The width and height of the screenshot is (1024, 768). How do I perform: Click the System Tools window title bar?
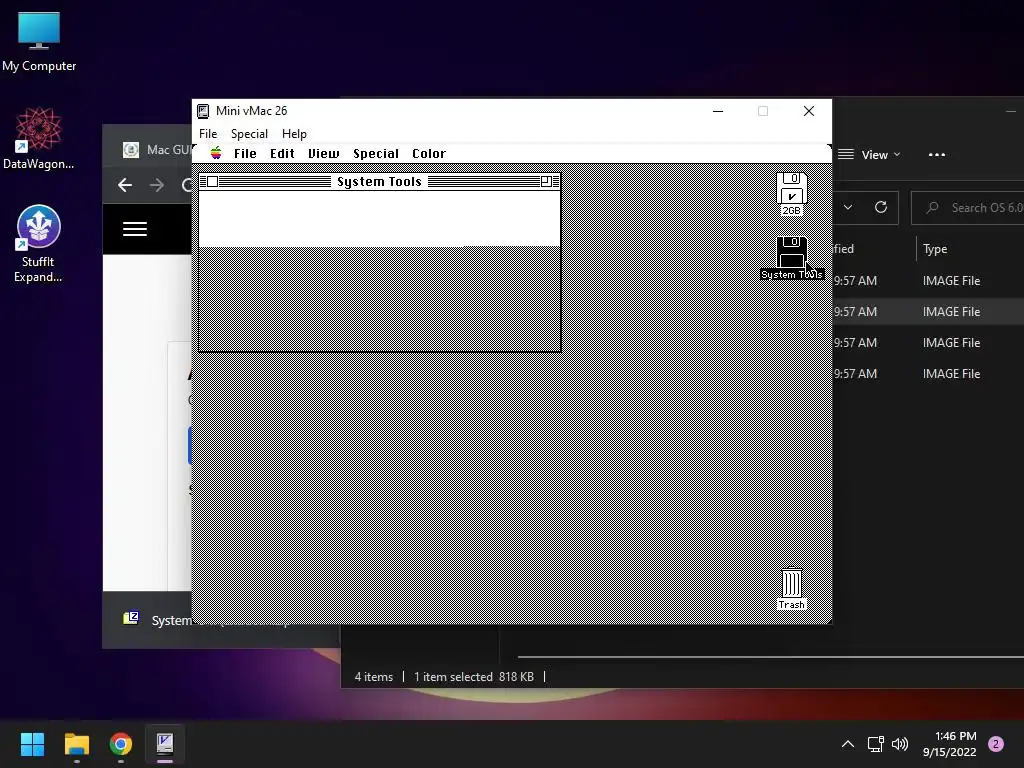pyautogui.click(x=379, y=182)
